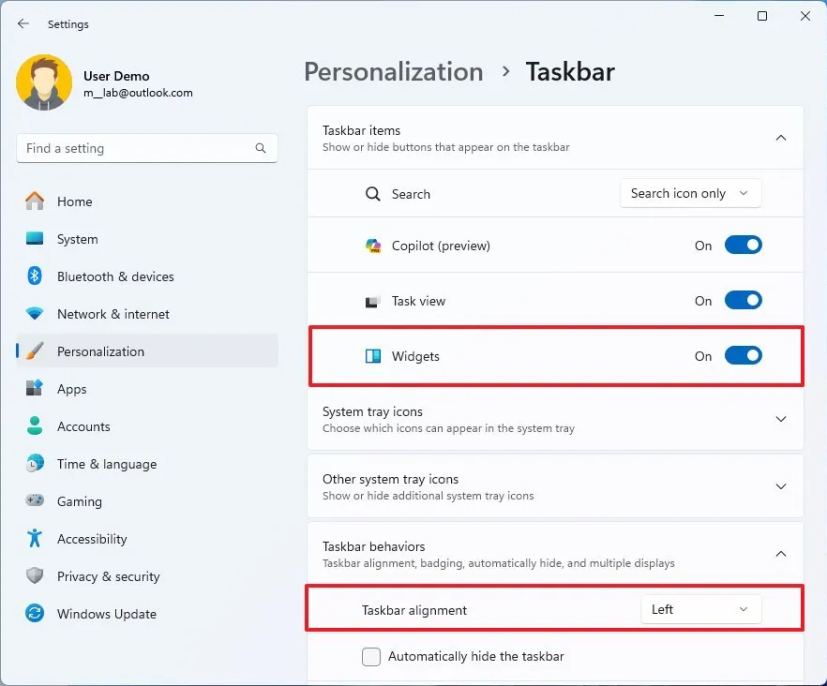Change the Taskbar alignment dropdown
This screenshot has height=686, width=827.
(x=700, y=609)
